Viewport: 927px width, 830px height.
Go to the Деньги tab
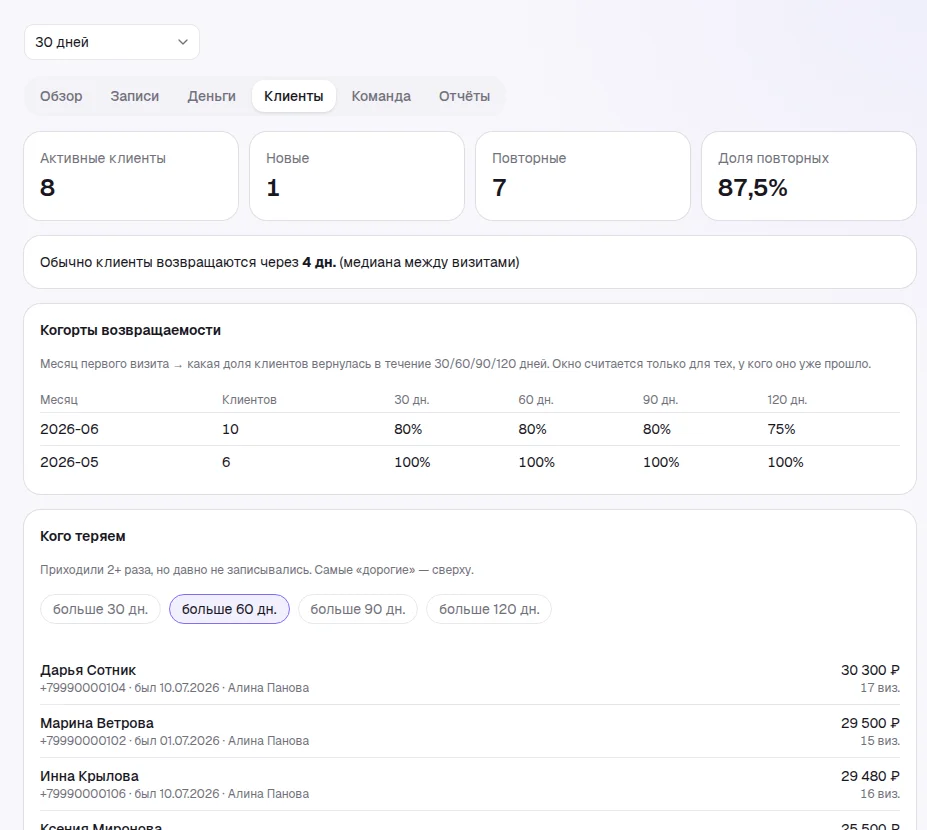[x=212, y=96]
